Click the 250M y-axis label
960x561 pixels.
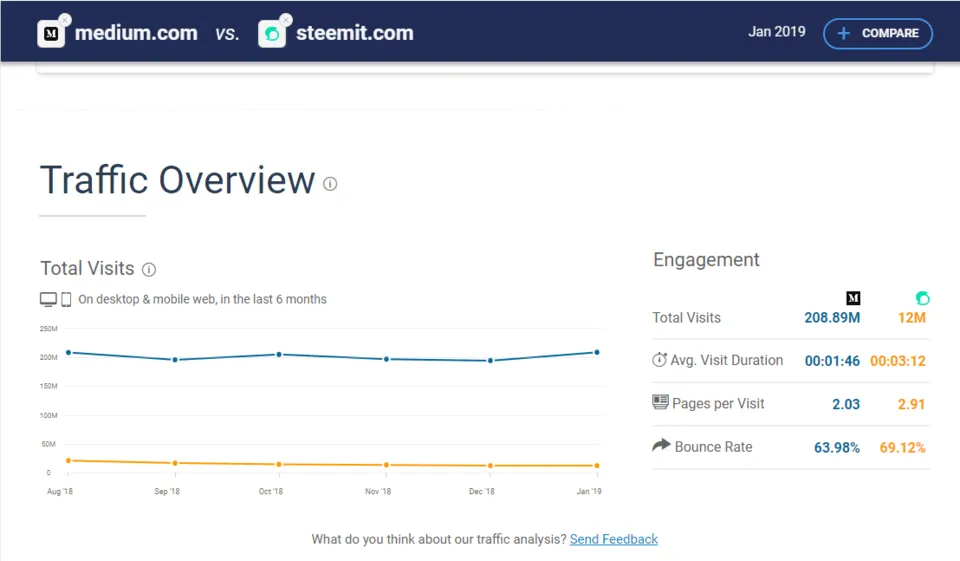click(48, 329)
